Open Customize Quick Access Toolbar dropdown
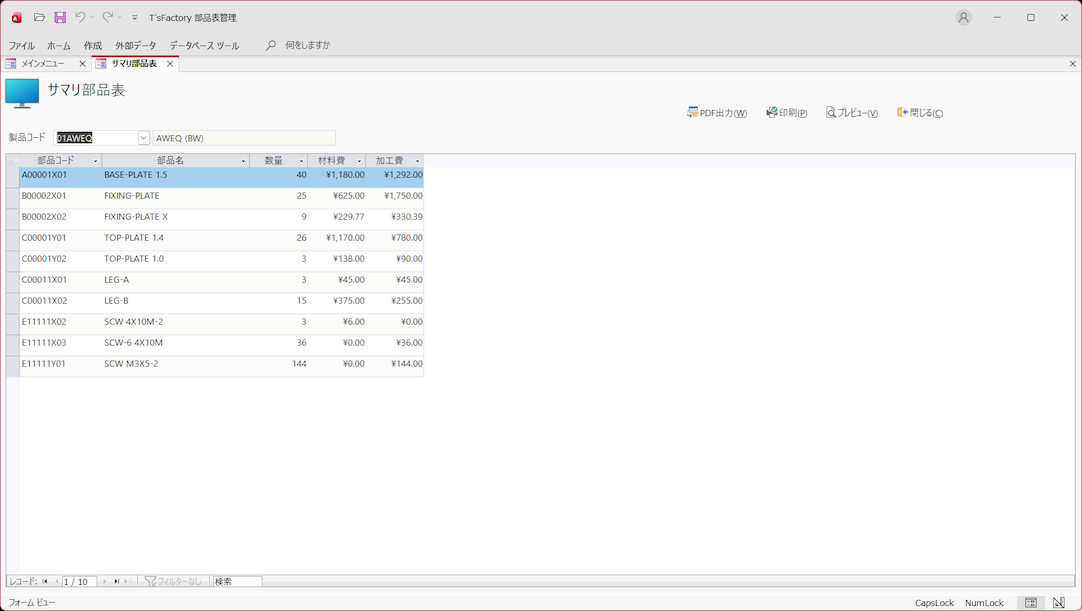1082x611 pixels. tap(135, 18)
